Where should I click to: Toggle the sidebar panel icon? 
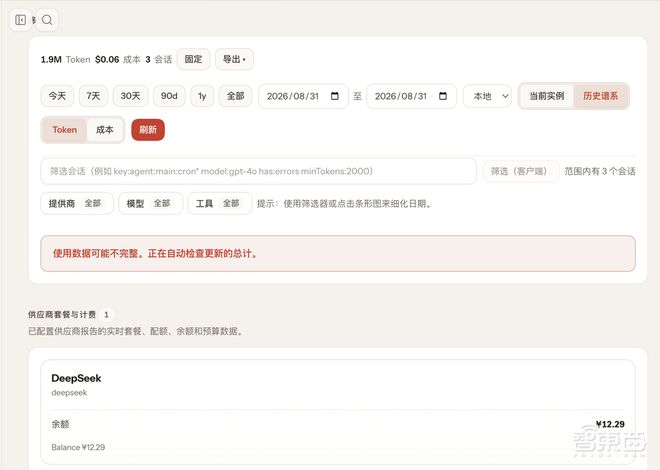coord(20,20)
